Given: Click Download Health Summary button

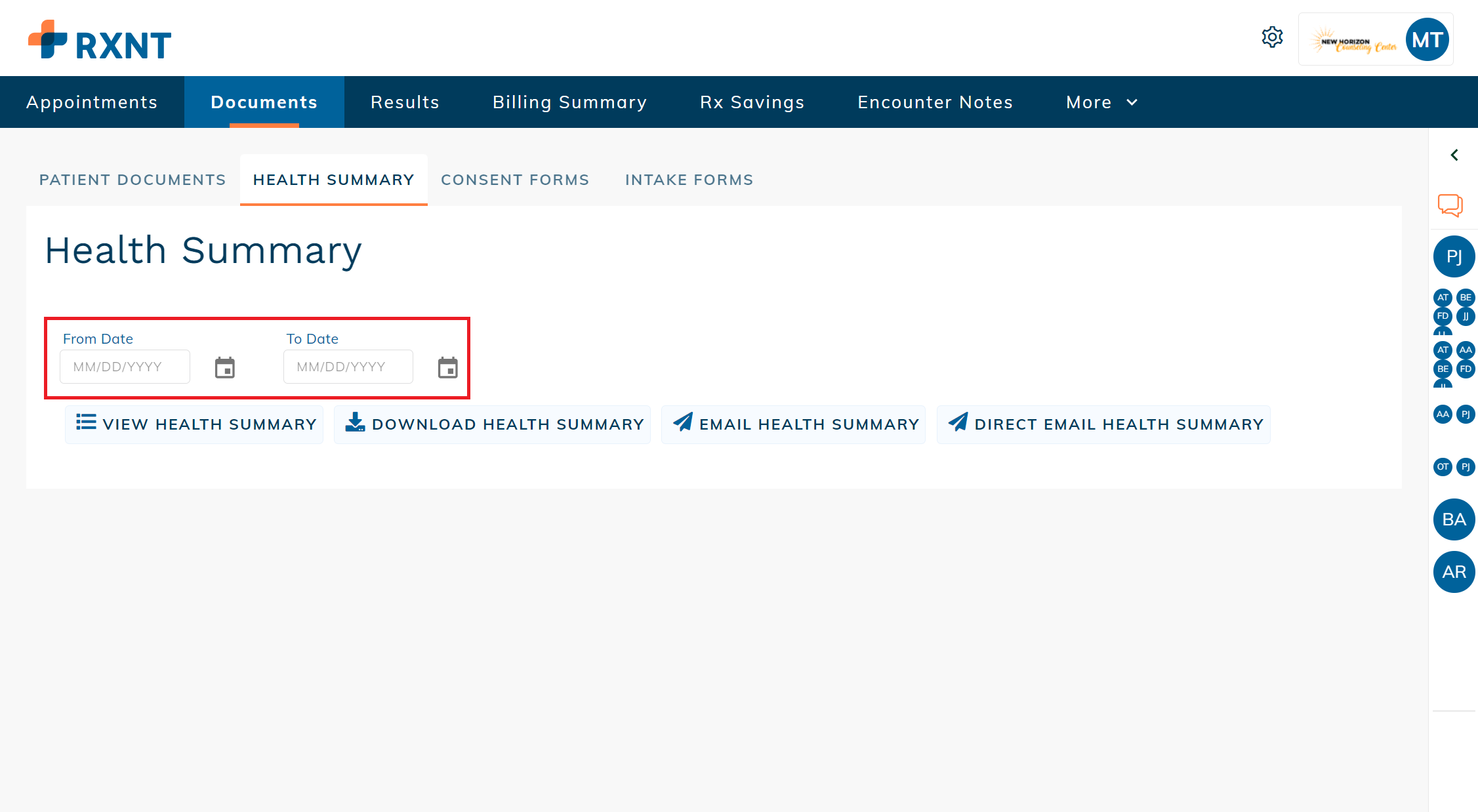Looking at the screenshot, I should click(493, 424).
